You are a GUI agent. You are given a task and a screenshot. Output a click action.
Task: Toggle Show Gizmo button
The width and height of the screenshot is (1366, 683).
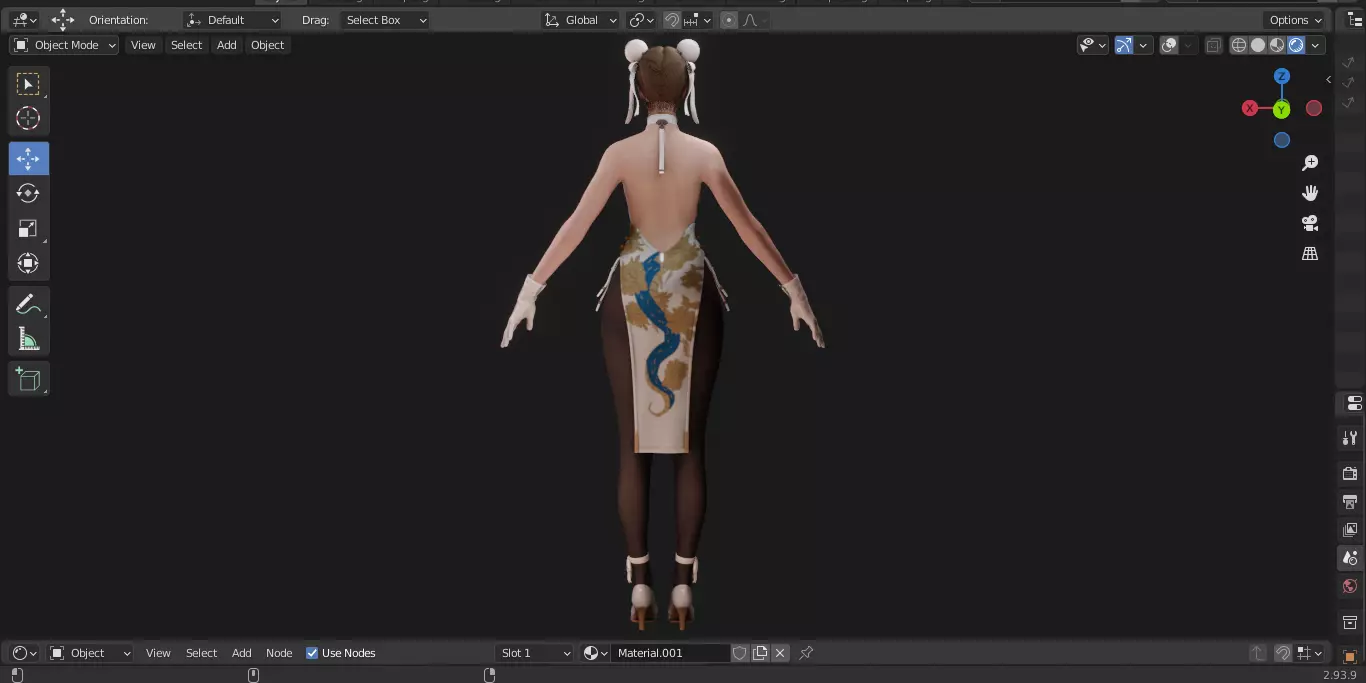[x=1124, y=45]
